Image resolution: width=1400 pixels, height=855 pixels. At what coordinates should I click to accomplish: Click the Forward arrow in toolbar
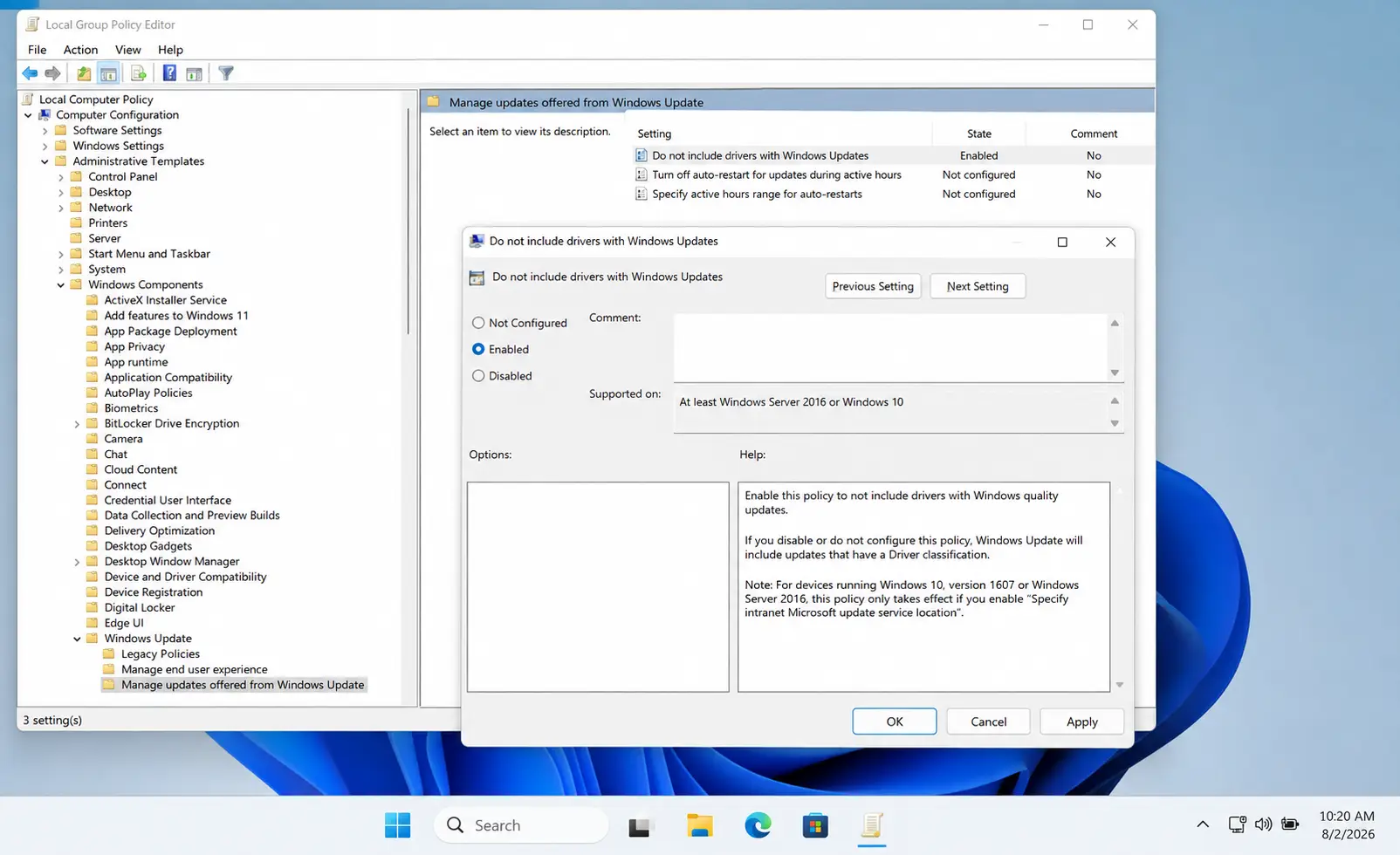click(x=53, y=73)
